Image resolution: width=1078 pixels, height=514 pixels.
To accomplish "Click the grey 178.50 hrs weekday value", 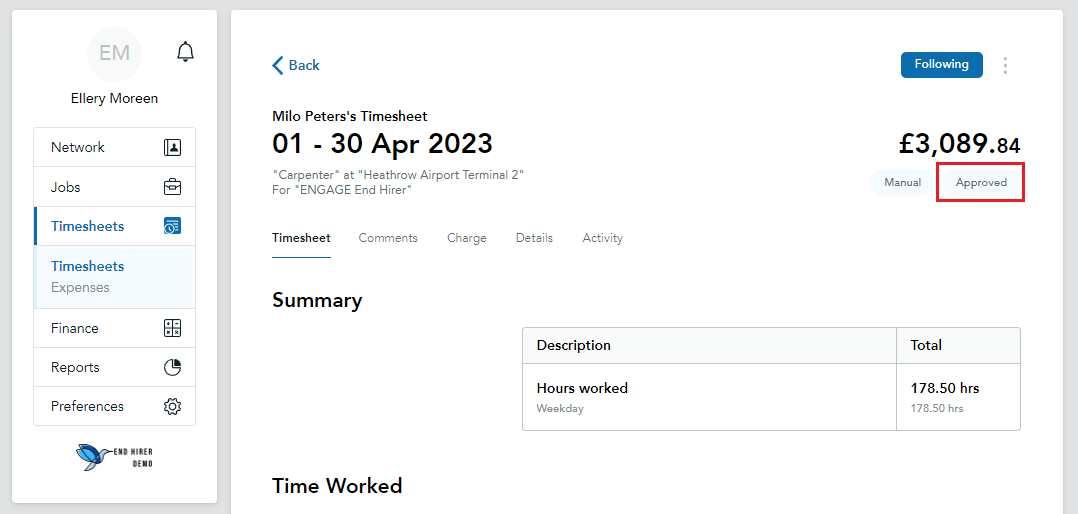I will [x=937, y=408].
